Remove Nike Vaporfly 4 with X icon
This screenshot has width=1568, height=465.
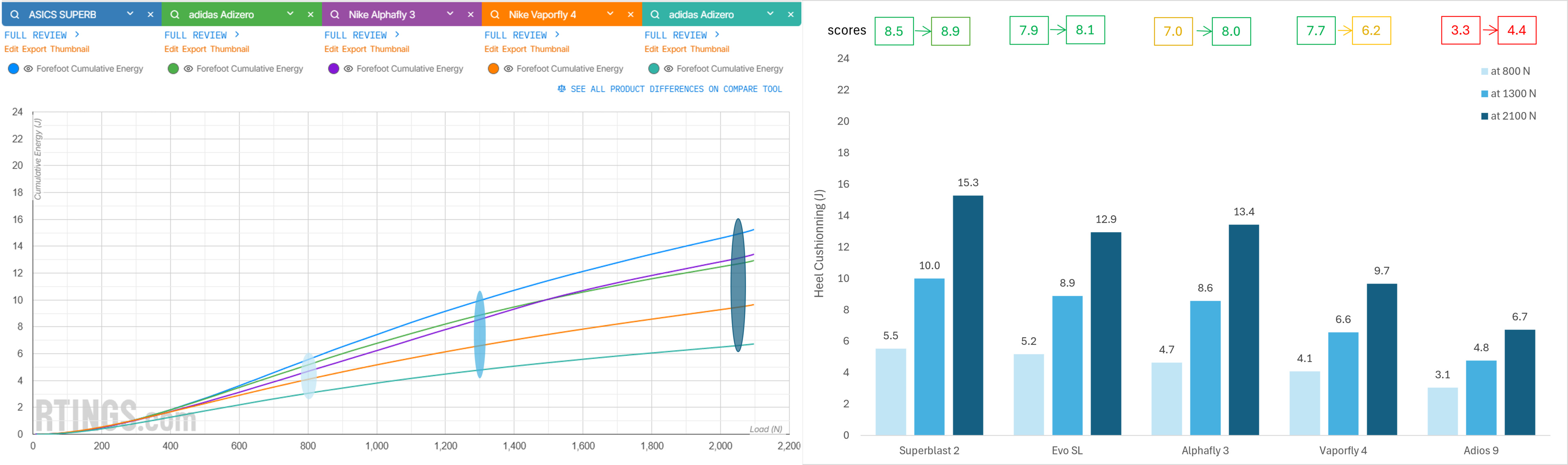tap(630, 14)
